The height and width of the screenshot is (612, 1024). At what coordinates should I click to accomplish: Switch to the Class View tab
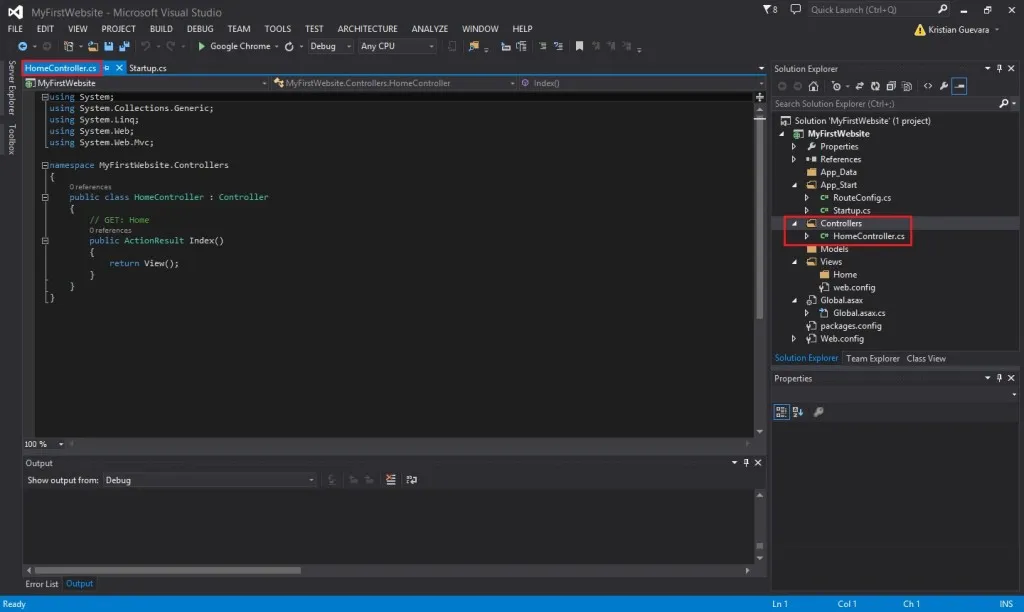point(925,359)
